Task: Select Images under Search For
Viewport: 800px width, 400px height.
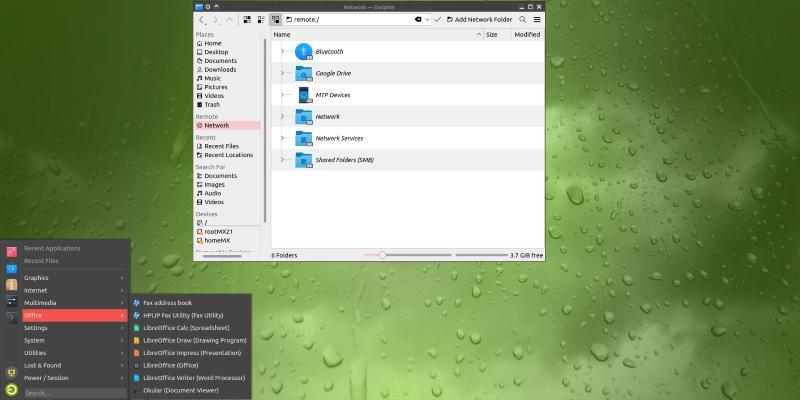Action: tap(228, 185)
